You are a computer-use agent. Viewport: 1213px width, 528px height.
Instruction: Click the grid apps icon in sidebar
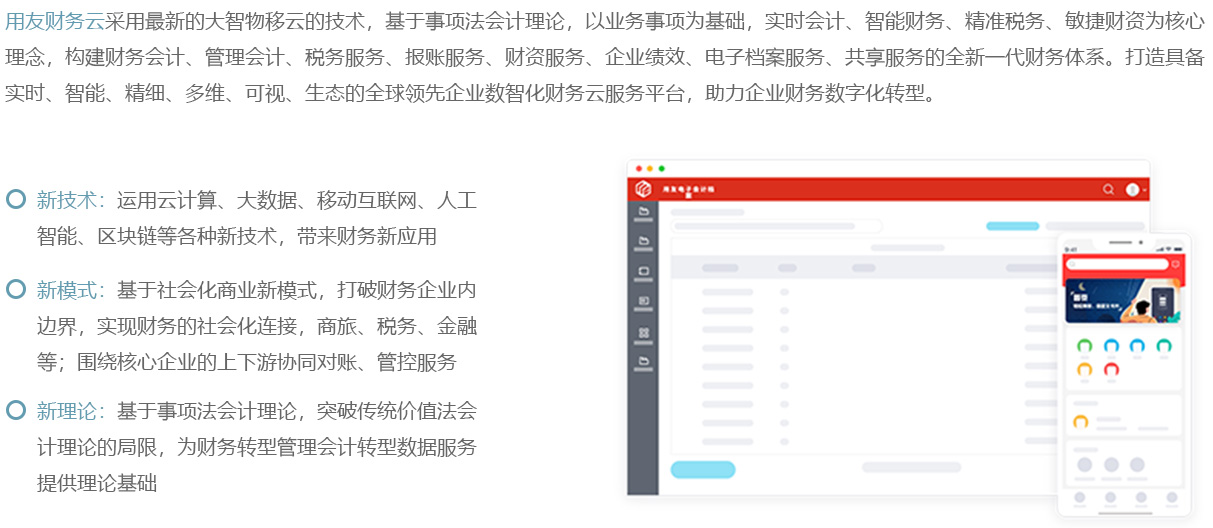tap(643, 332)
